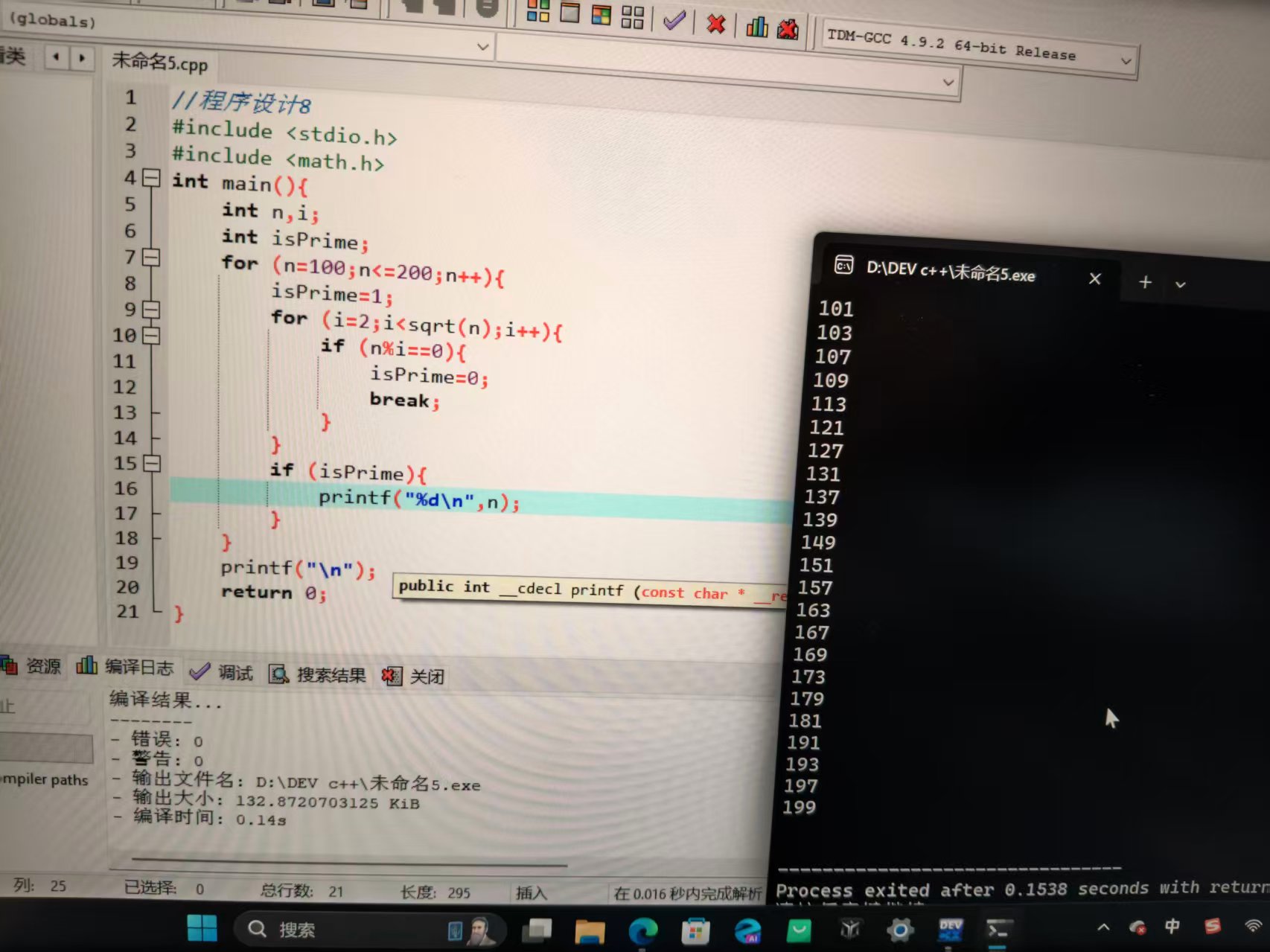The width and height of the screenshot is (1270, 952).
Task: Expand the (globals) class browser dropdown
Action: [482, 47]
